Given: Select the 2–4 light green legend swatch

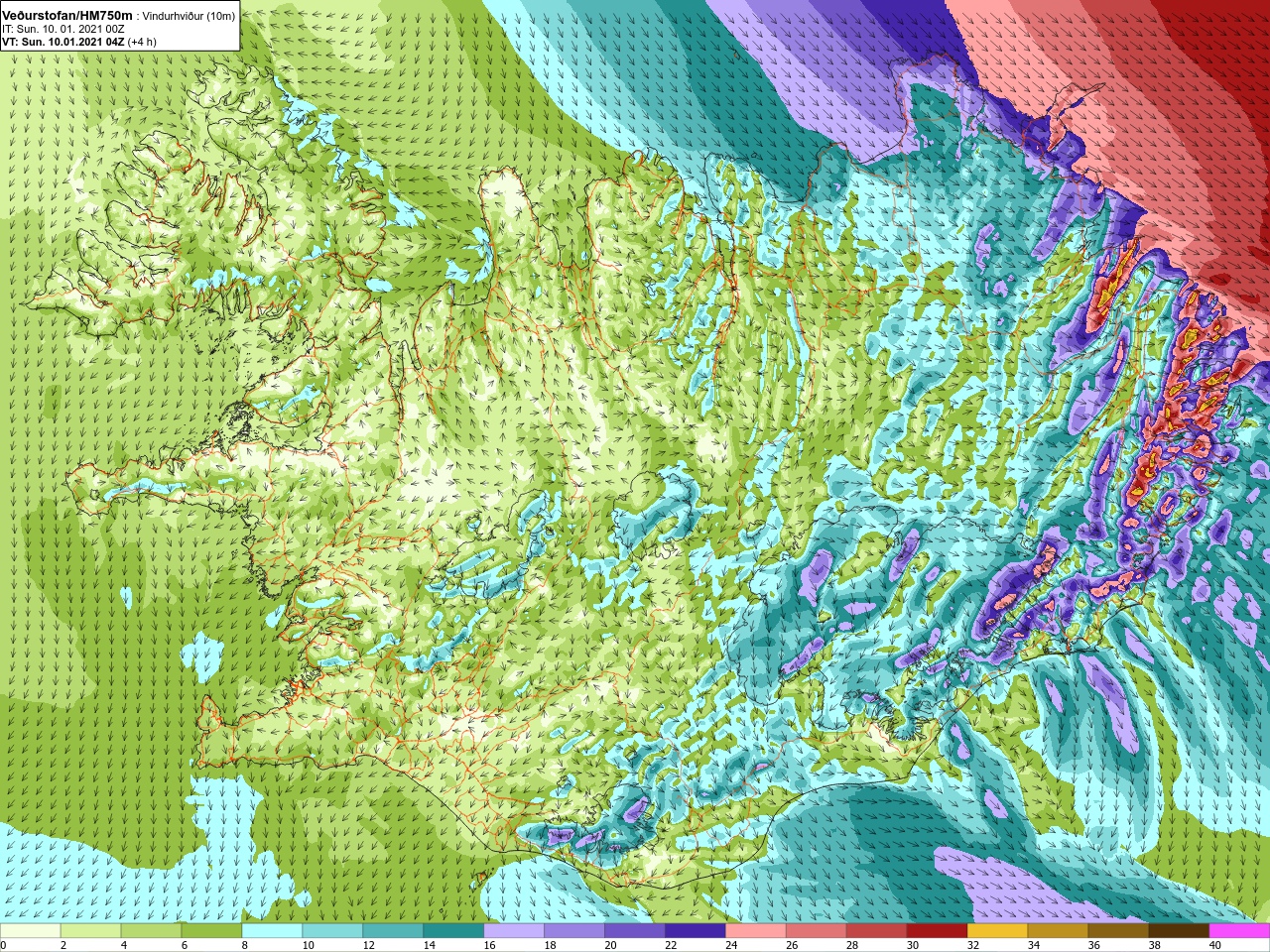Looking at the screenshot, I should [90, 930].
